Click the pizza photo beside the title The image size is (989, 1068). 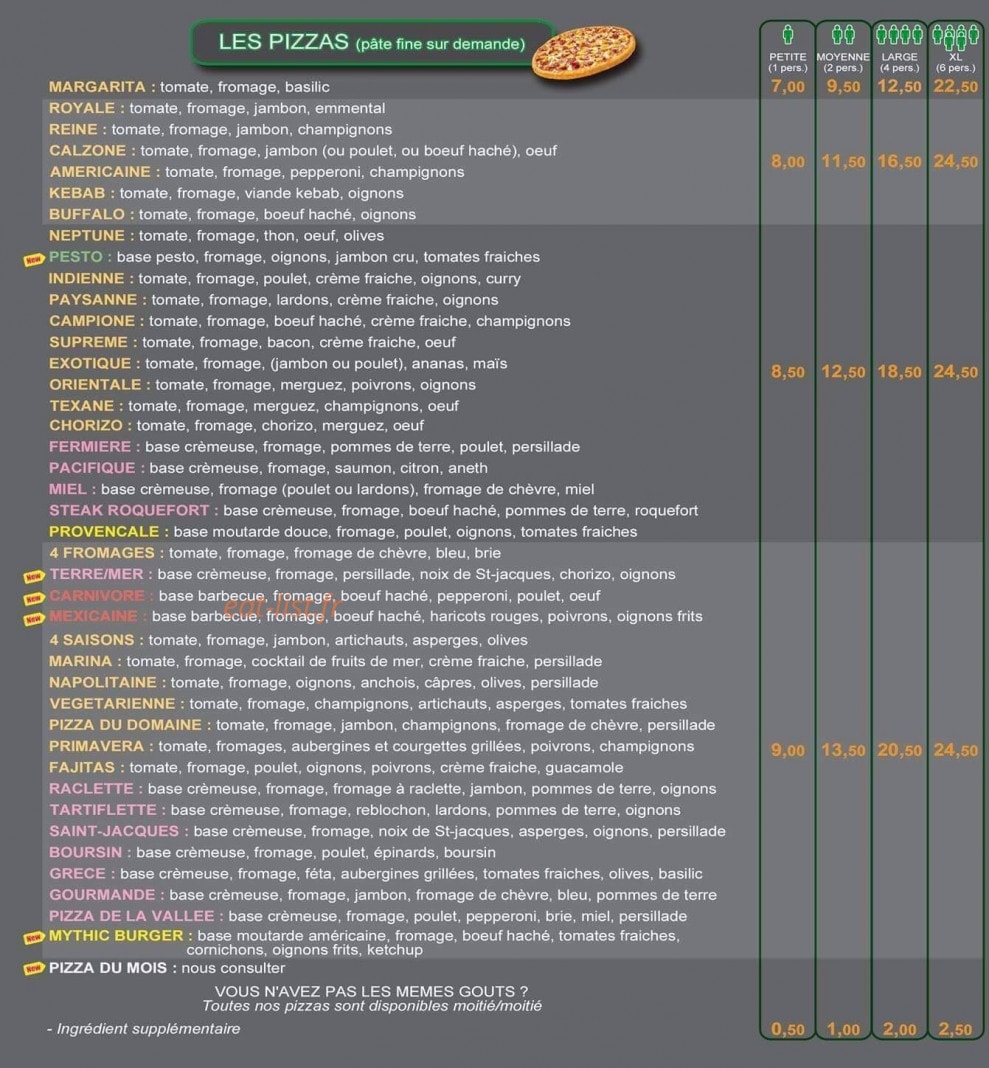point(584,52)
